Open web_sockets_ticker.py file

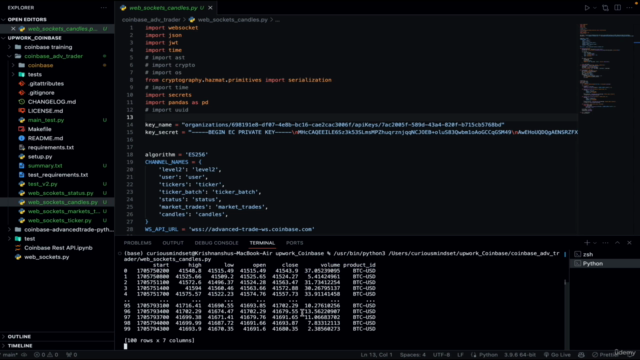pos(60,220)
